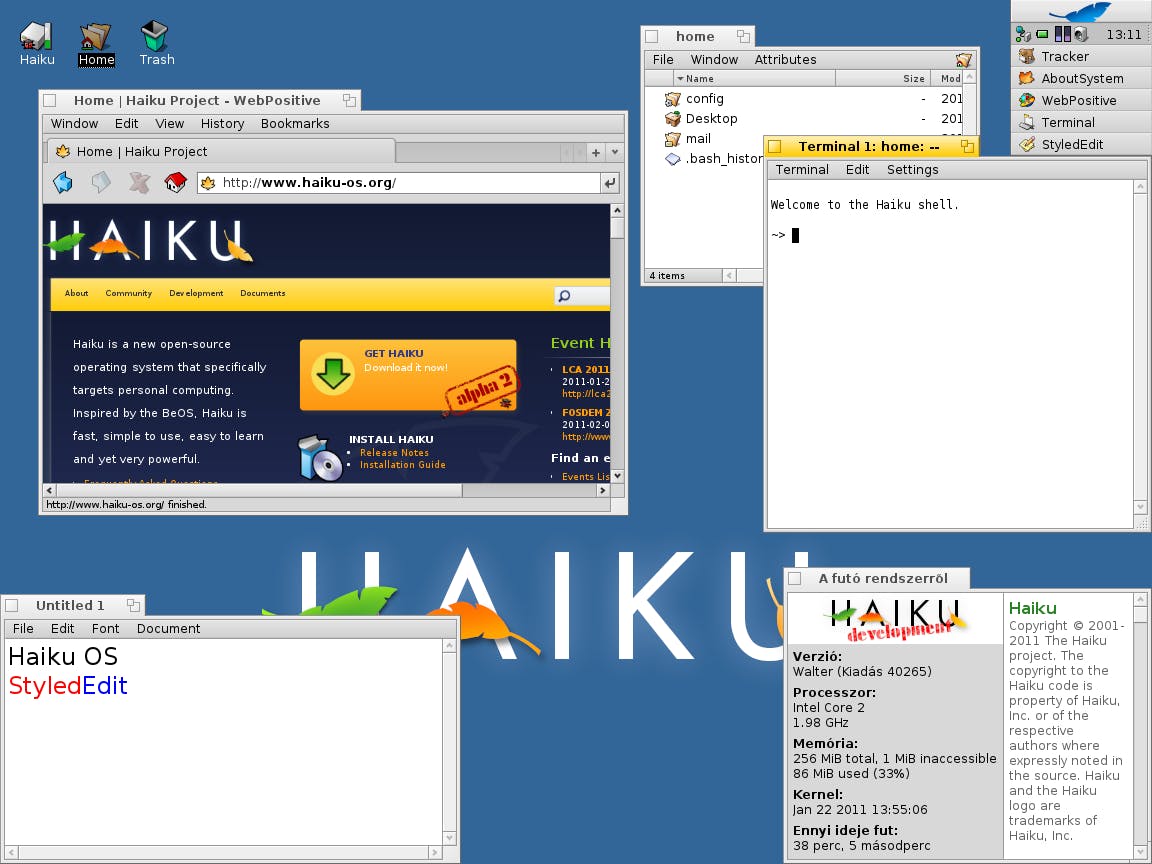Image resolution: width=1152 pixels, height=864 pixels.
Task: Go to home page in WebPositive
Action: [x=176, y=182]
